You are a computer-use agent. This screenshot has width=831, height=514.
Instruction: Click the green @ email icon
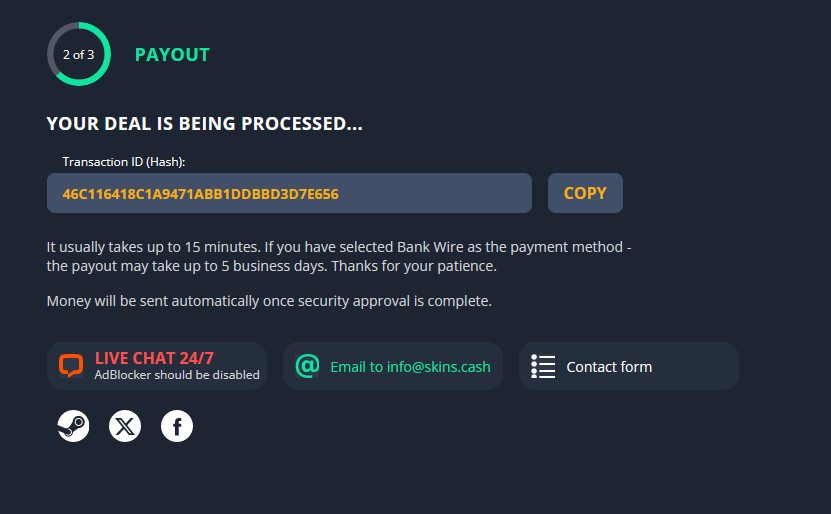click(306, 366)
